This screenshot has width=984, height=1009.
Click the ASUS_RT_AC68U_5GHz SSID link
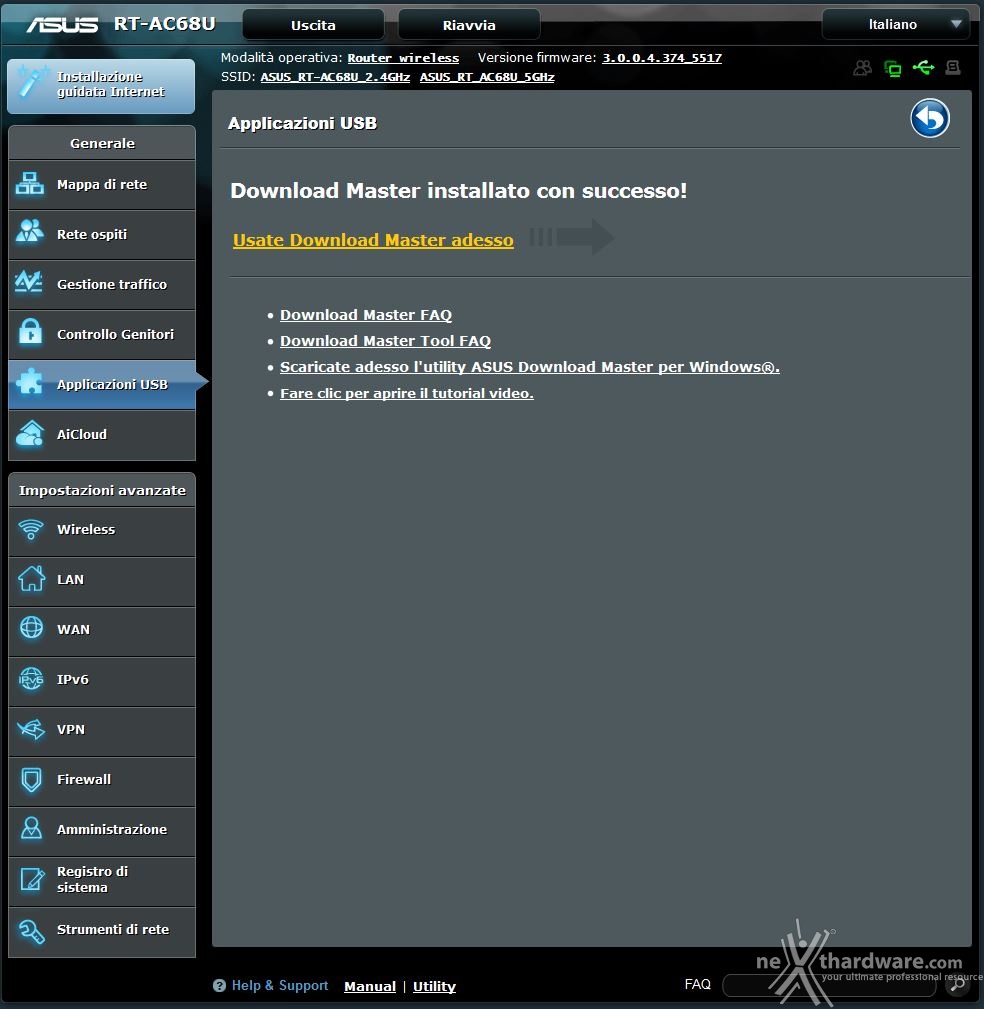pos(487,77)
